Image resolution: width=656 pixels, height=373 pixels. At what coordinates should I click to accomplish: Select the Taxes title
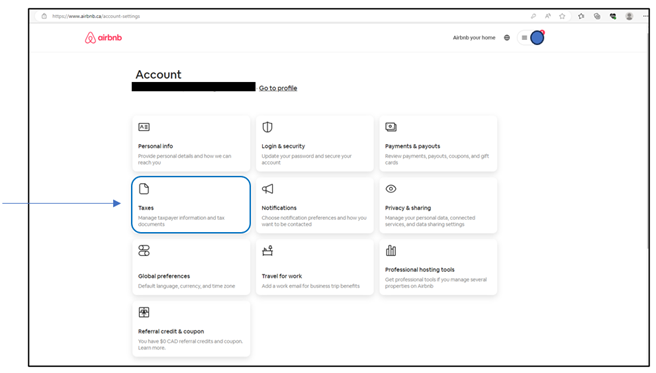(x=146, y=208)
